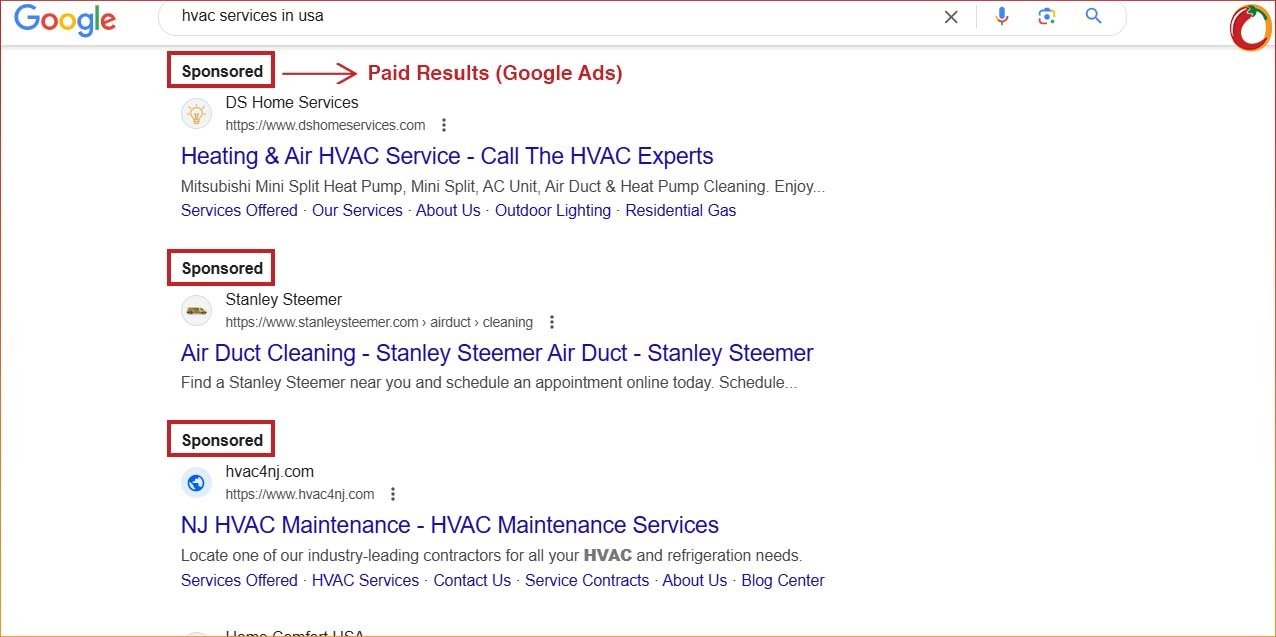Click DS Home Services lightbulb favicon

[197, 113]
